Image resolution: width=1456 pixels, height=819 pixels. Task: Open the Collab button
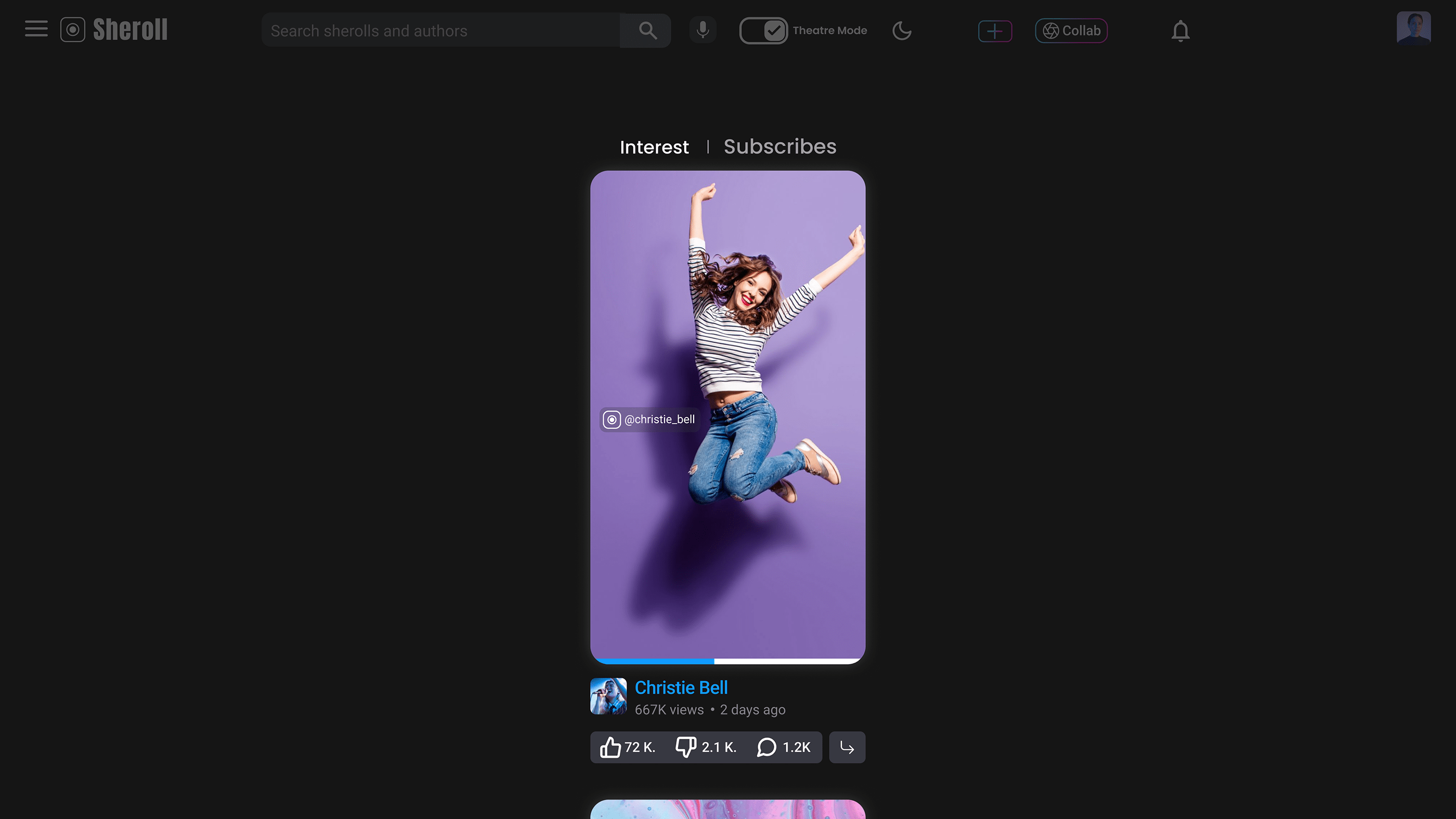[1071, 31]
